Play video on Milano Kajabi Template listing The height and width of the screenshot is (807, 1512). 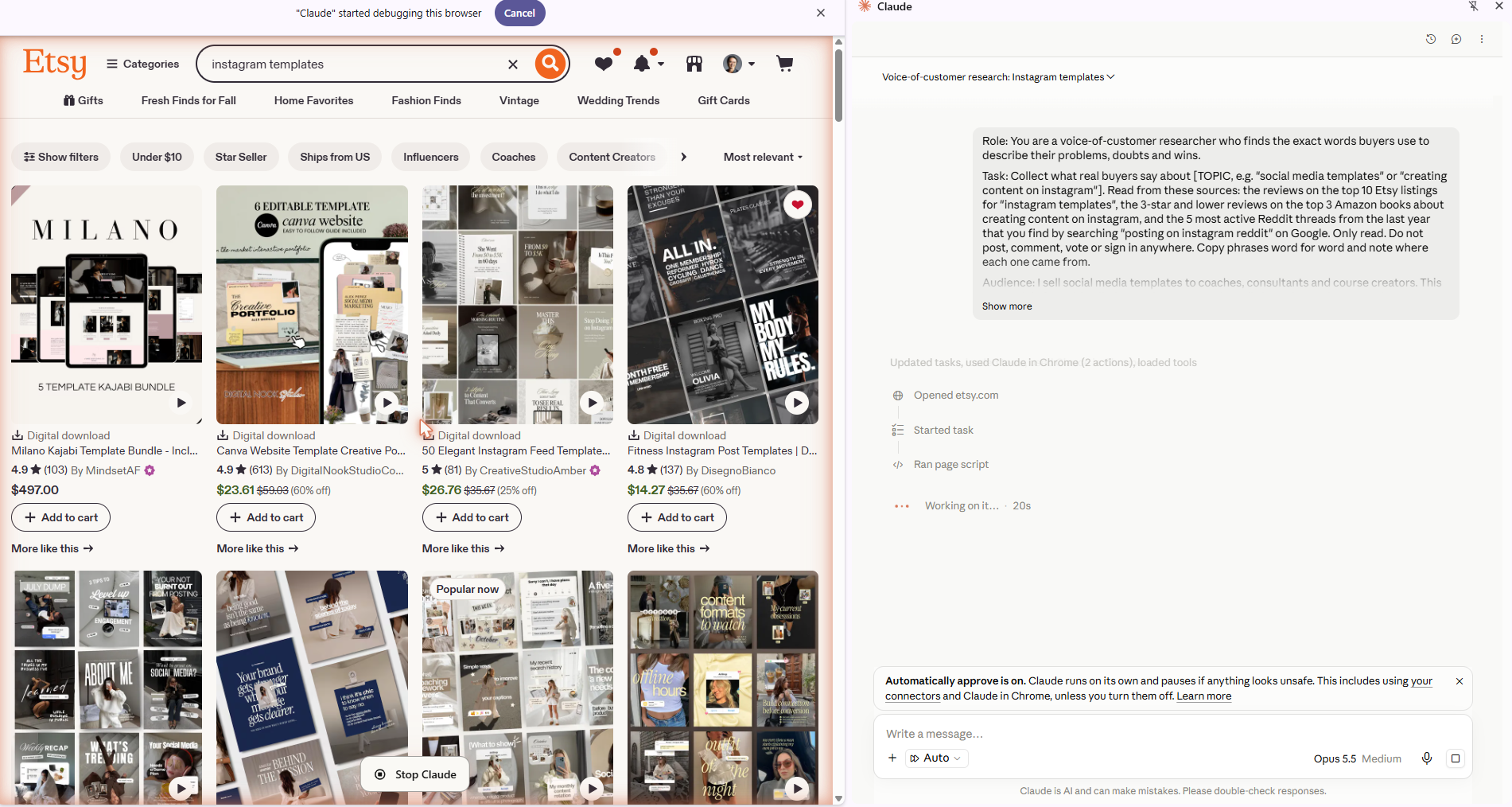tap(181, 403)
